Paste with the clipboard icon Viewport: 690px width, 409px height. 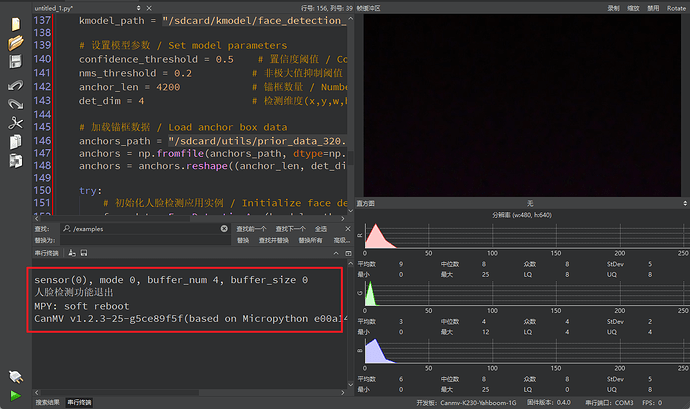(x=15, y=162)
